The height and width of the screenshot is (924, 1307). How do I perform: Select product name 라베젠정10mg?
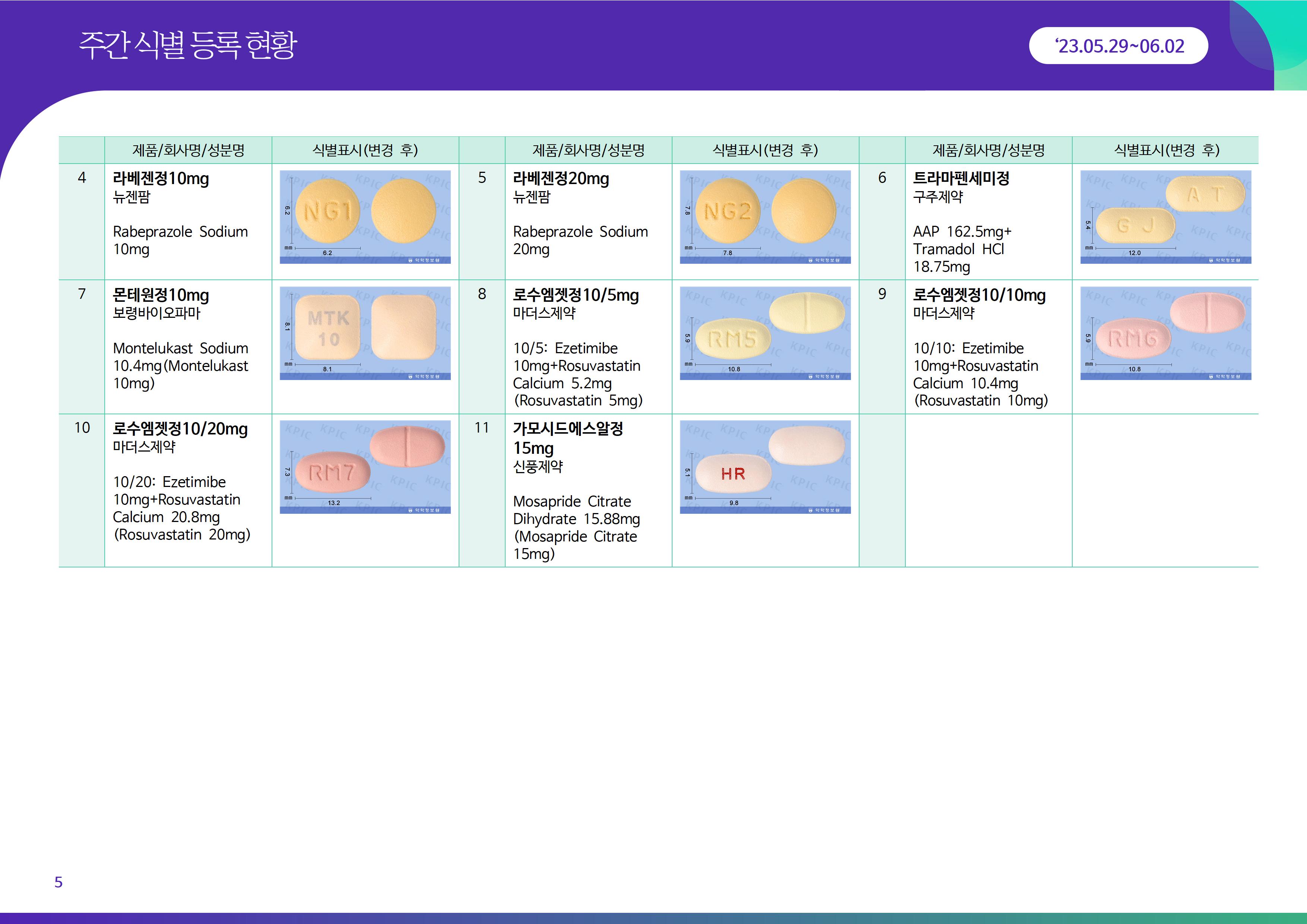[x=161, y=179]
